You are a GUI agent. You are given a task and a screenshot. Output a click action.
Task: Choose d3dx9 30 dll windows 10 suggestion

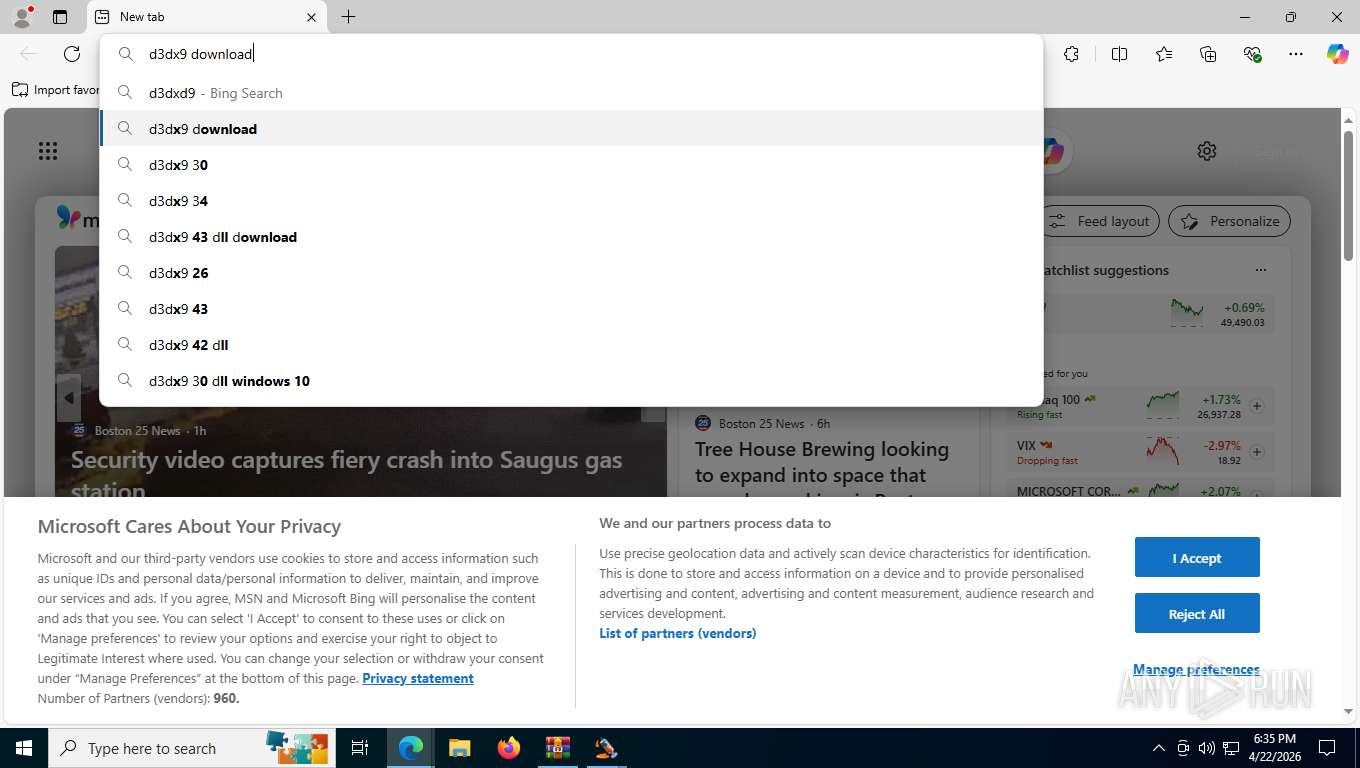(x=571, y=381)
